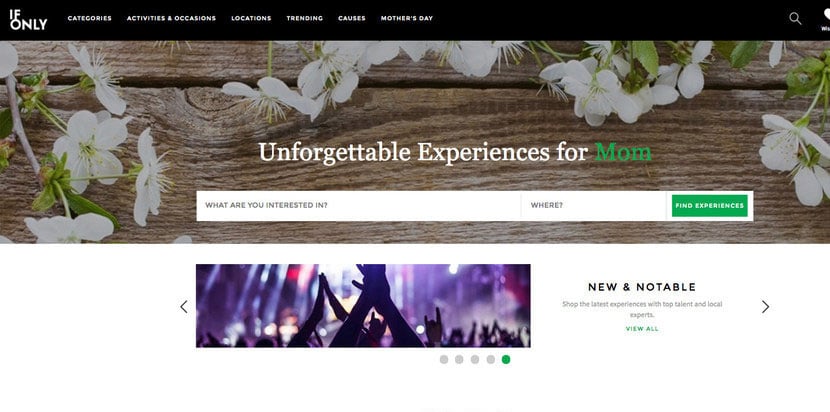
Task: Select the first carousel dot
Action: point(444,360)
